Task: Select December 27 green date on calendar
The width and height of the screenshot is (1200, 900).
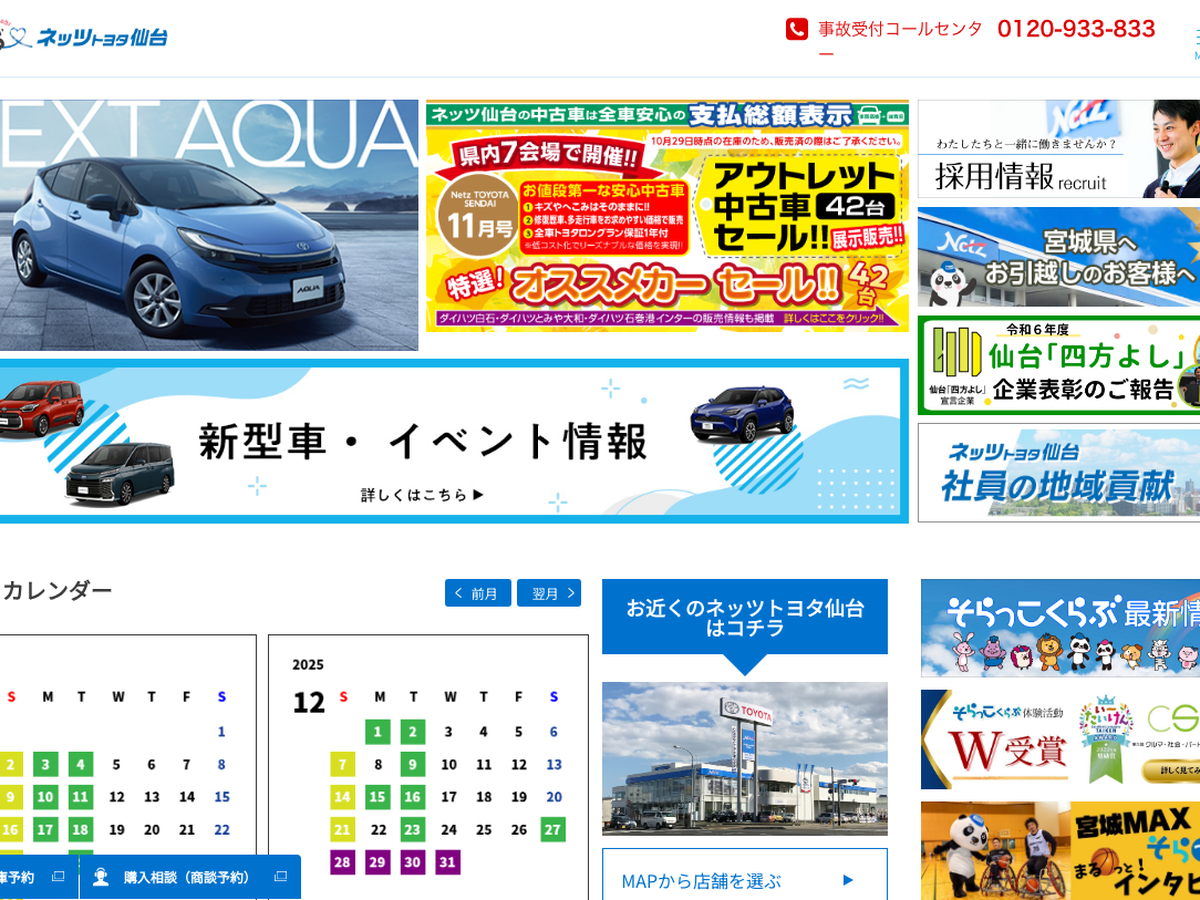Action: pyautogui.click(x=553, y=829)
